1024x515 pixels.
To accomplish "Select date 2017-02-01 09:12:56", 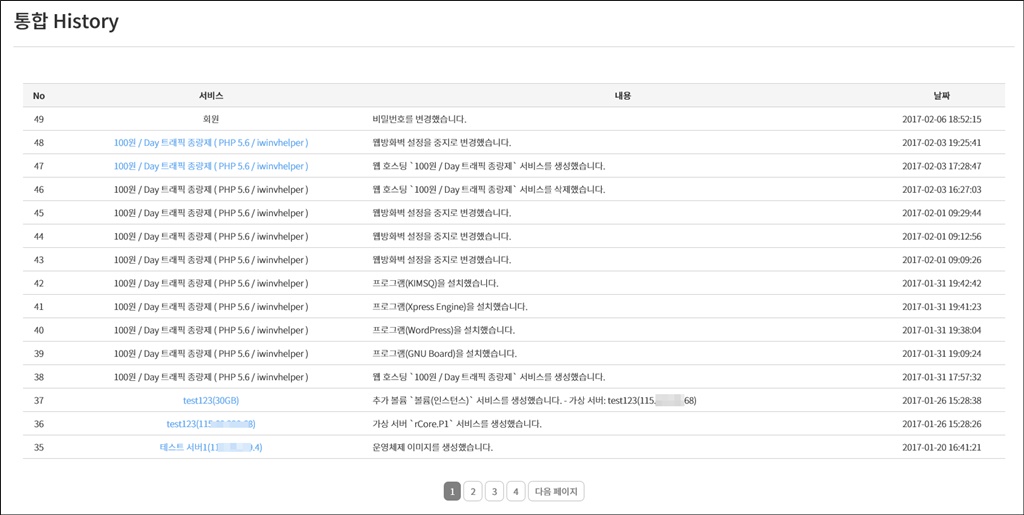I will [942, 236].
